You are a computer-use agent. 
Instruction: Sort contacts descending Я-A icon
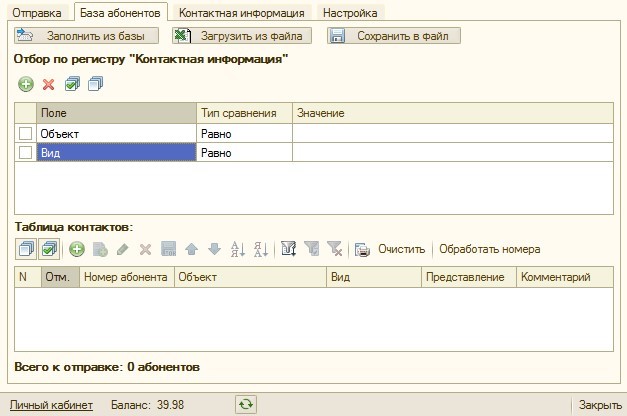click(x=261, y=249)
